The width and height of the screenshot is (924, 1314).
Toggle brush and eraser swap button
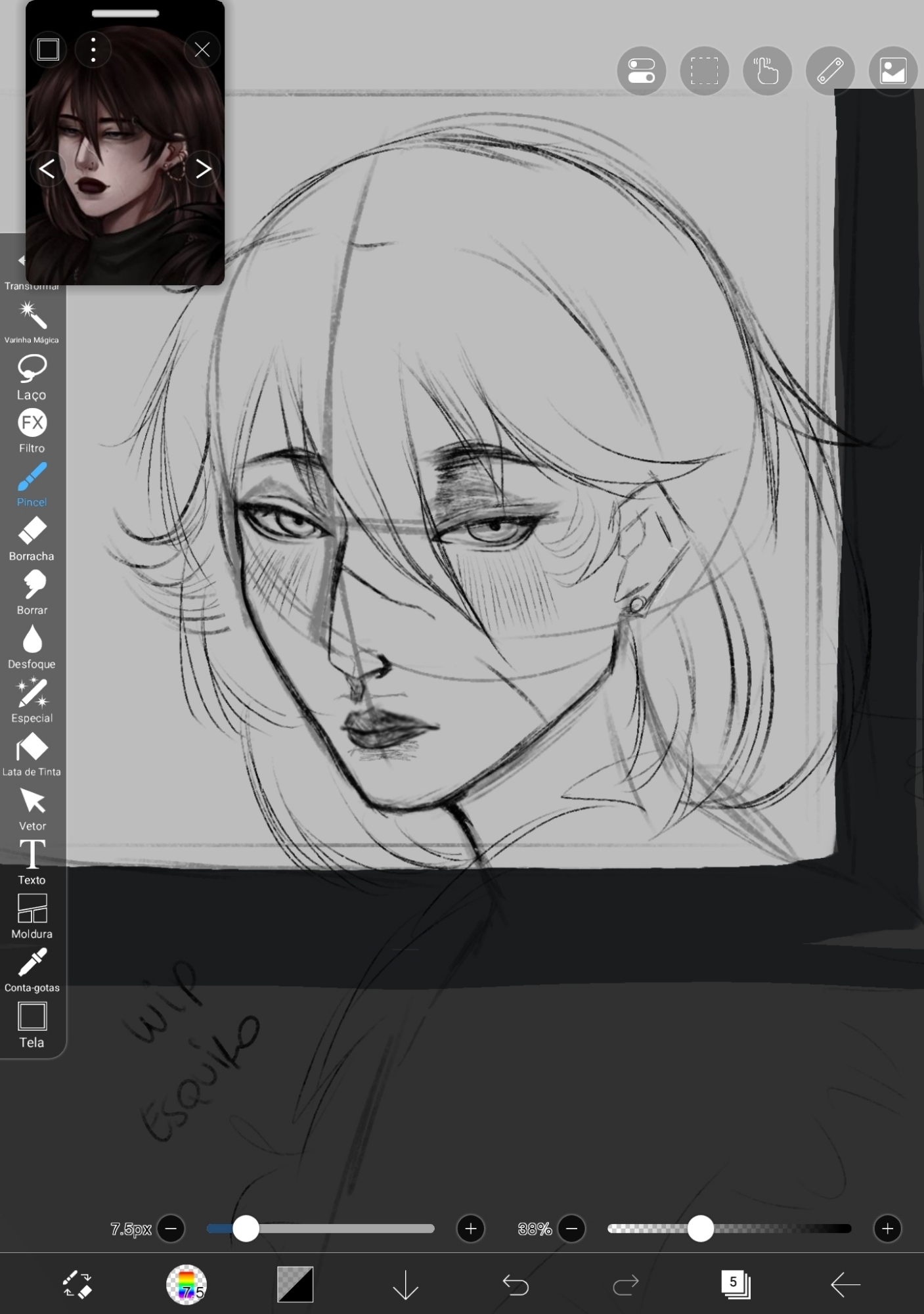click(x=77, y=1284)
